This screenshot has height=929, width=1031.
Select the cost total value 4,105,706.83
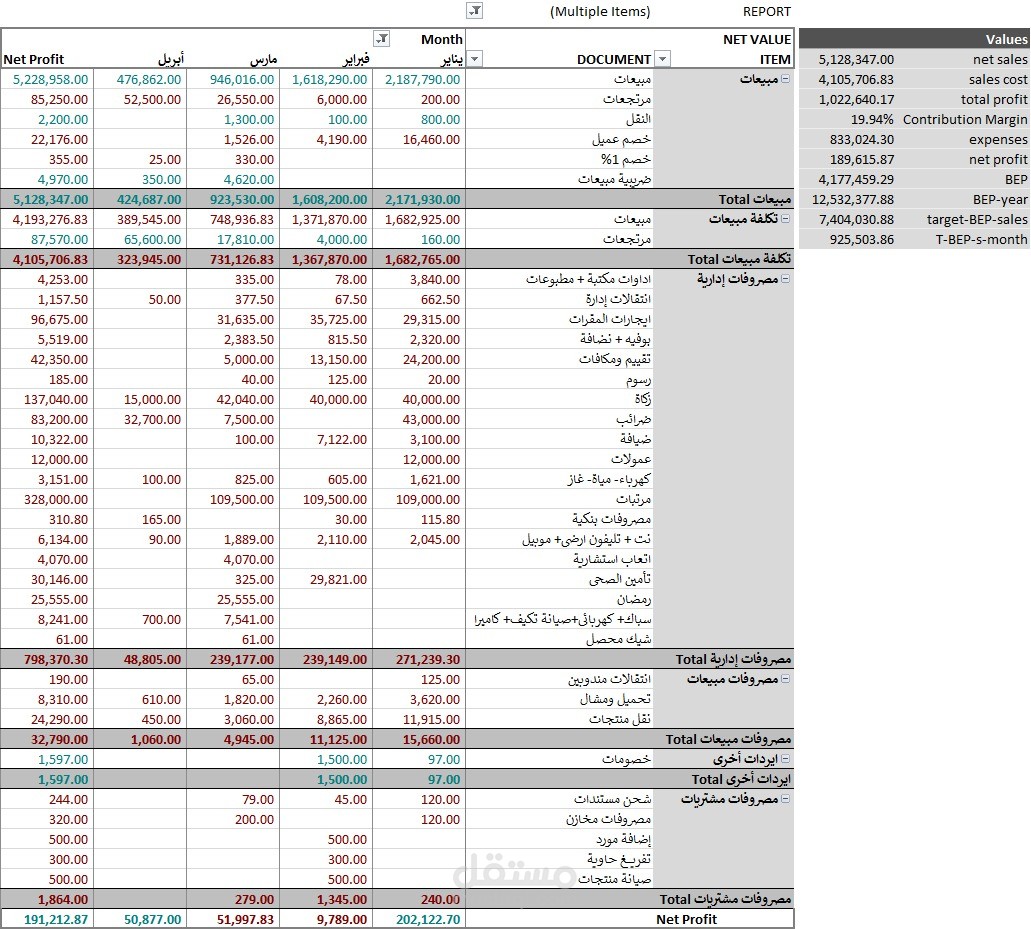tap(50, 259)
